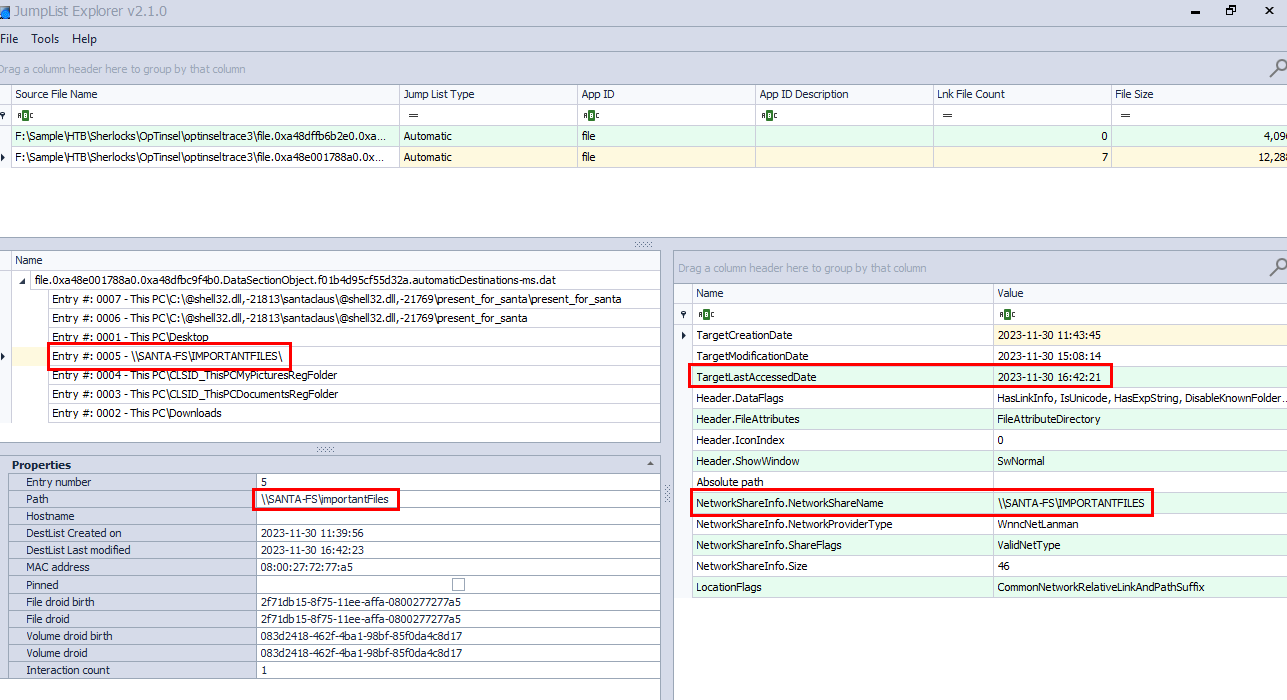The width and height of the screenshot is (1287, 700).
Task: Open details panel Value filter operator icon
Action: (x=1006, y=314)
